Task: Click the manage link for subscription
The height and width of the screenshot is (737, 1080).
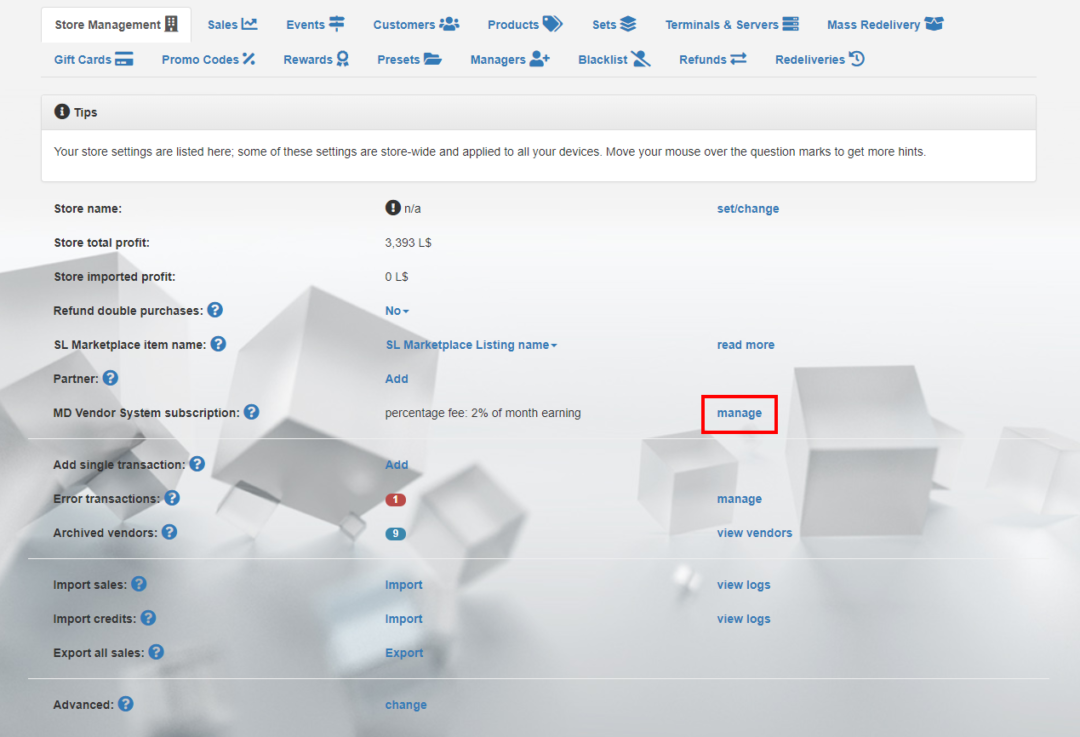Action: pos(739,412)
